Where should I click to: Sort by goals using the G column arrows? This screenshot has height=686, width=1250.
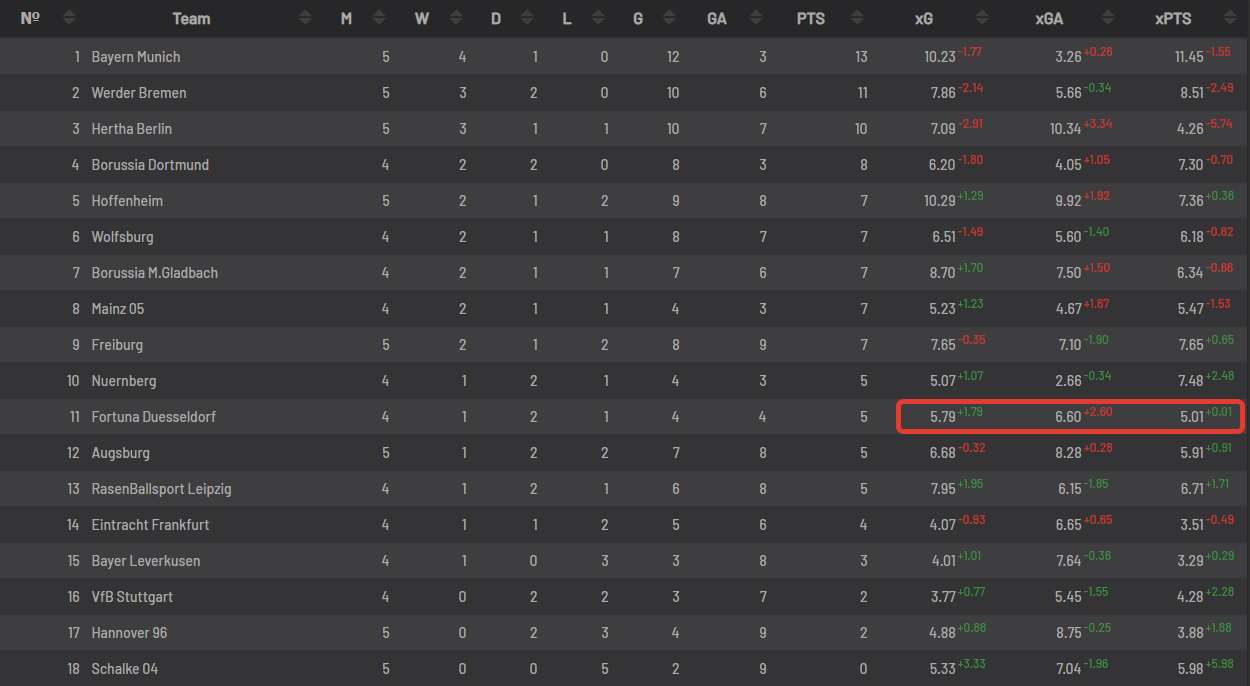tap(668, 18)
